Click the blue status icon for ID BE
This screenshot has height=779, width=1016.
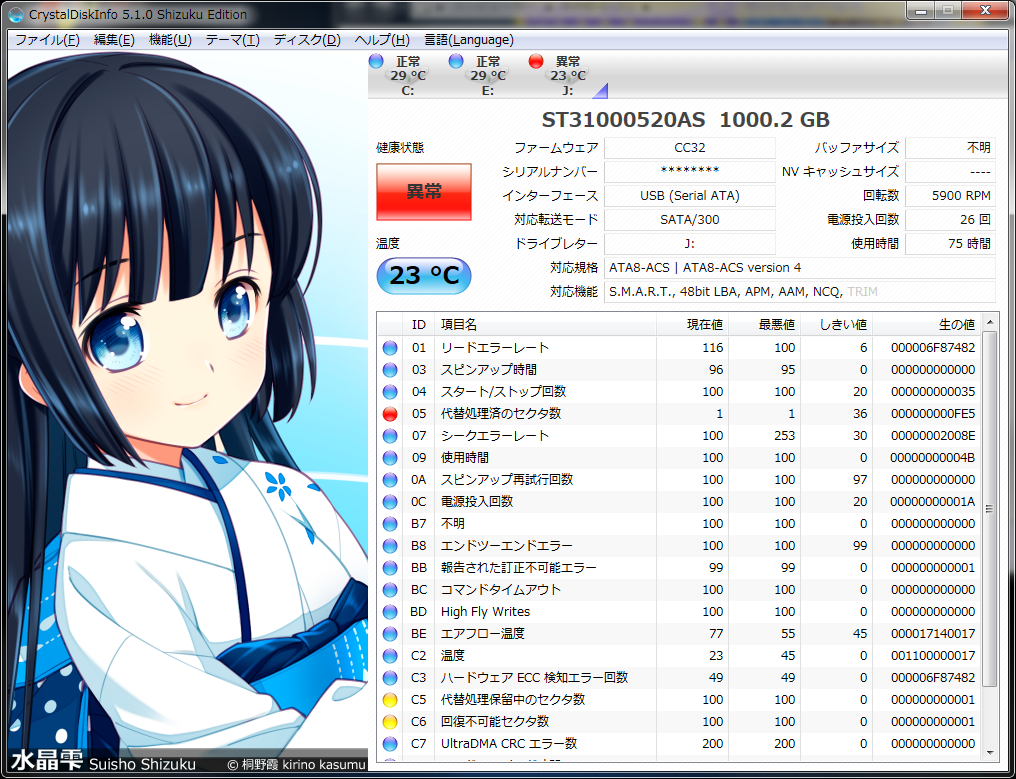tap(390, 634)
